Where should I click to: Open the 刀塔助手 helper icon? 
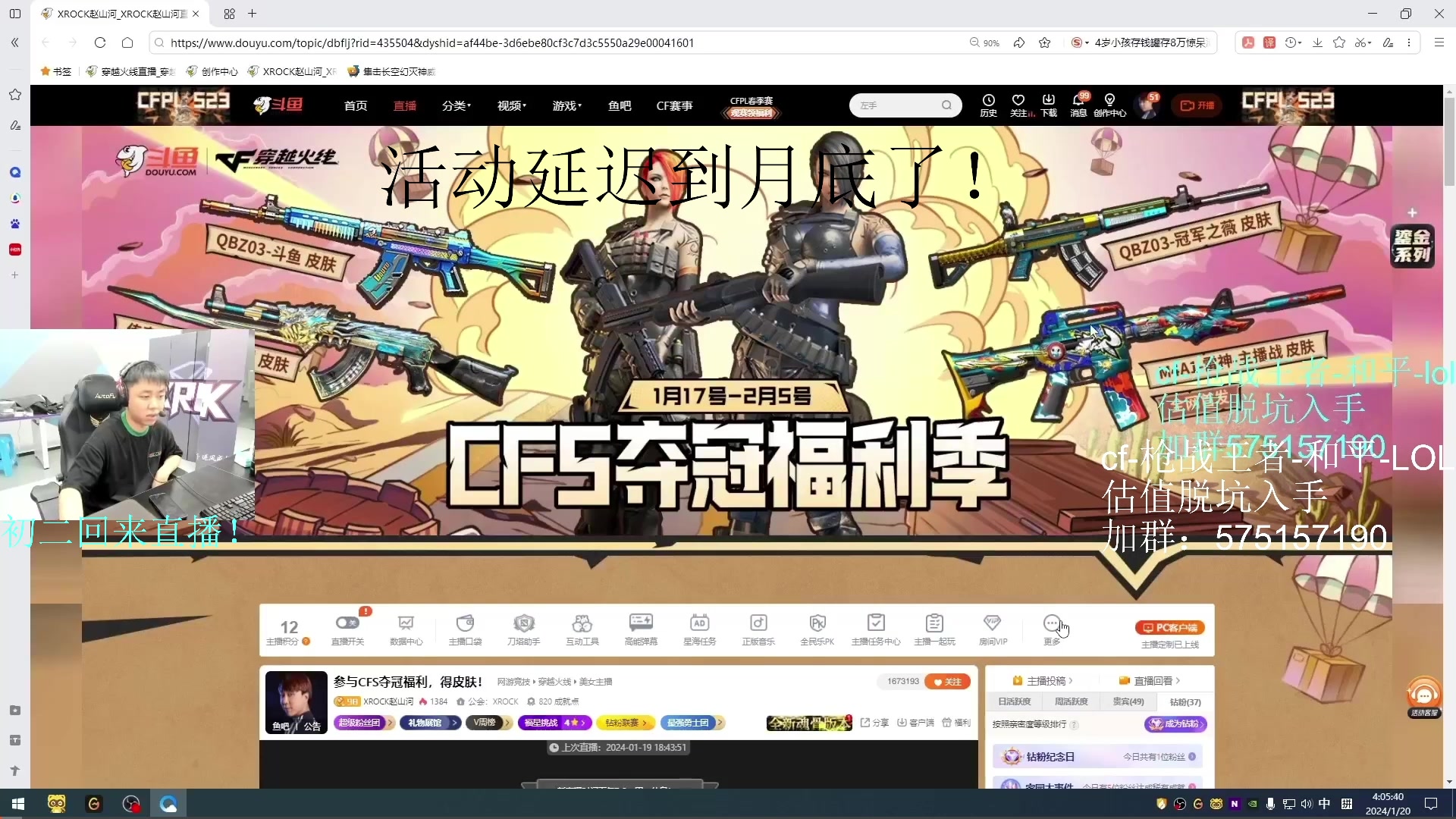click(523, 623)
